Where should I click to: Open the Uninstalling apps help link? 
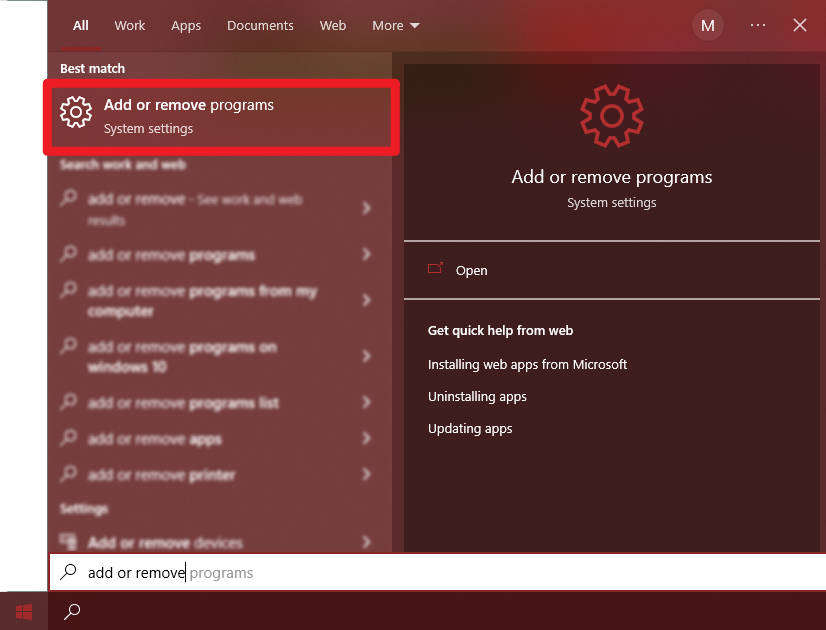pyautogui.click(x=477, y=396)
